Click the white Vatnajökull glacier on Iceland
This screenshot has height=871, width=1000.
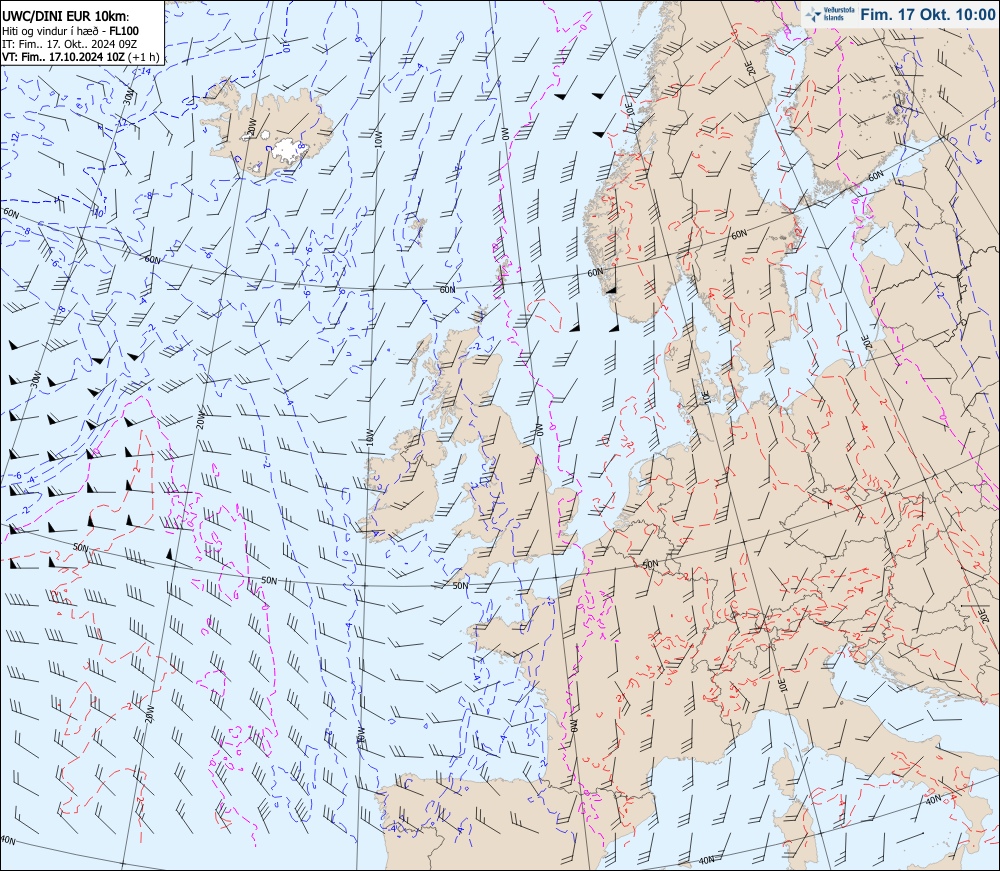click(x=291, y=150)
